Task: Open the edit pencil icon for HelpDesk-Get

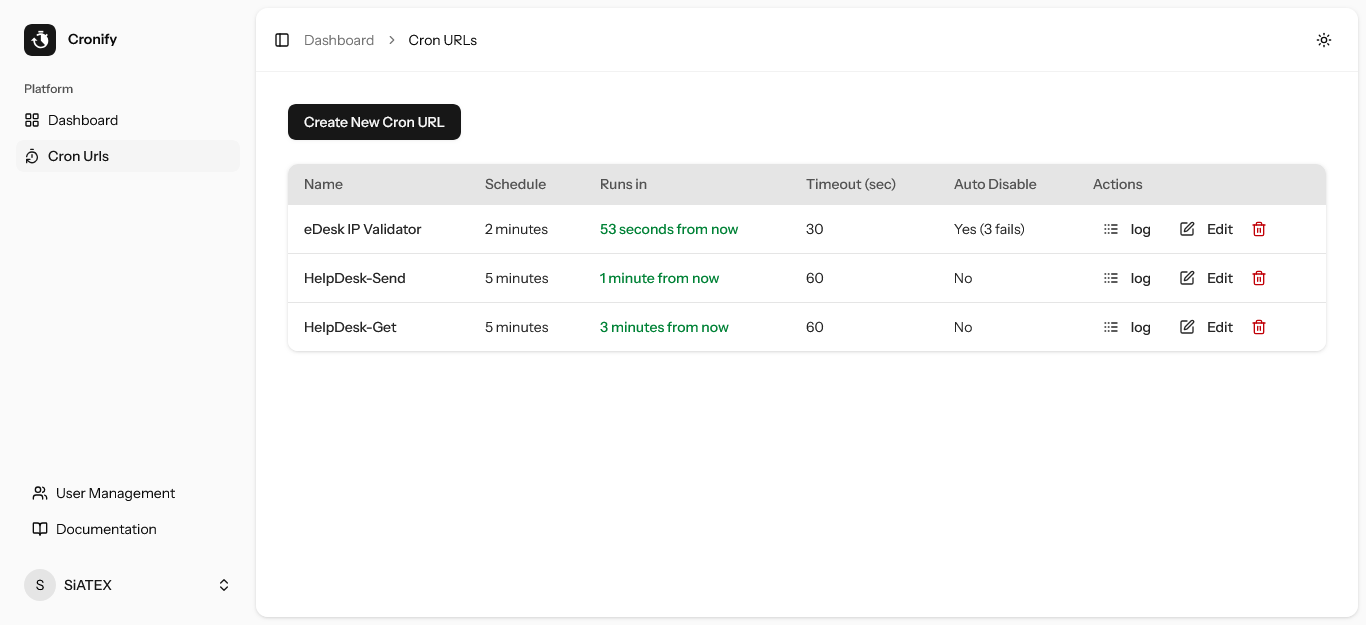Action: [x=1187, y=327]
